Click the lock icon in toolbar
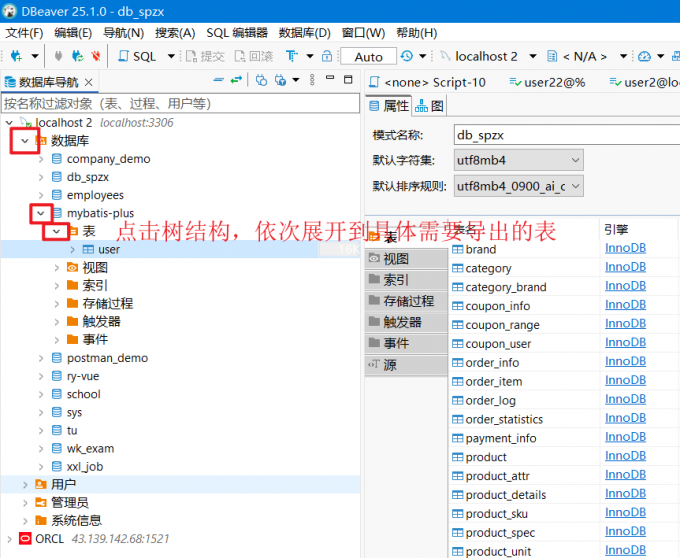This screenshot has height=558, width=680. [327, 56]
